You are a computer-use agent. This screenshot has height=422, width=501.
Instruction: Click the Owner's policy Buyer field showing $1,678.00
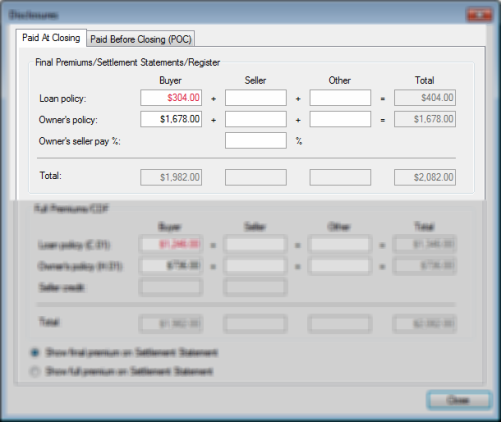point(171,119)
